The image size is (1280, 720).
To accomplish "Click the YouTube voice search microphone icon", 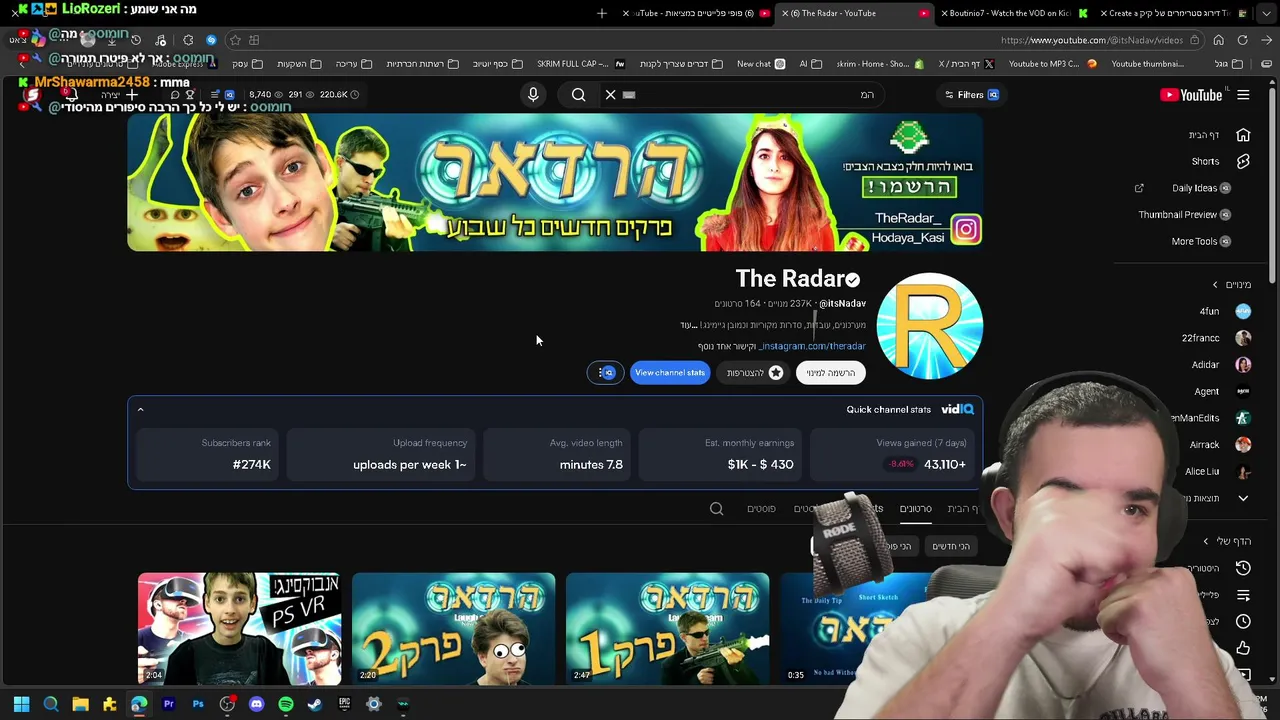I will coord(533,94).
